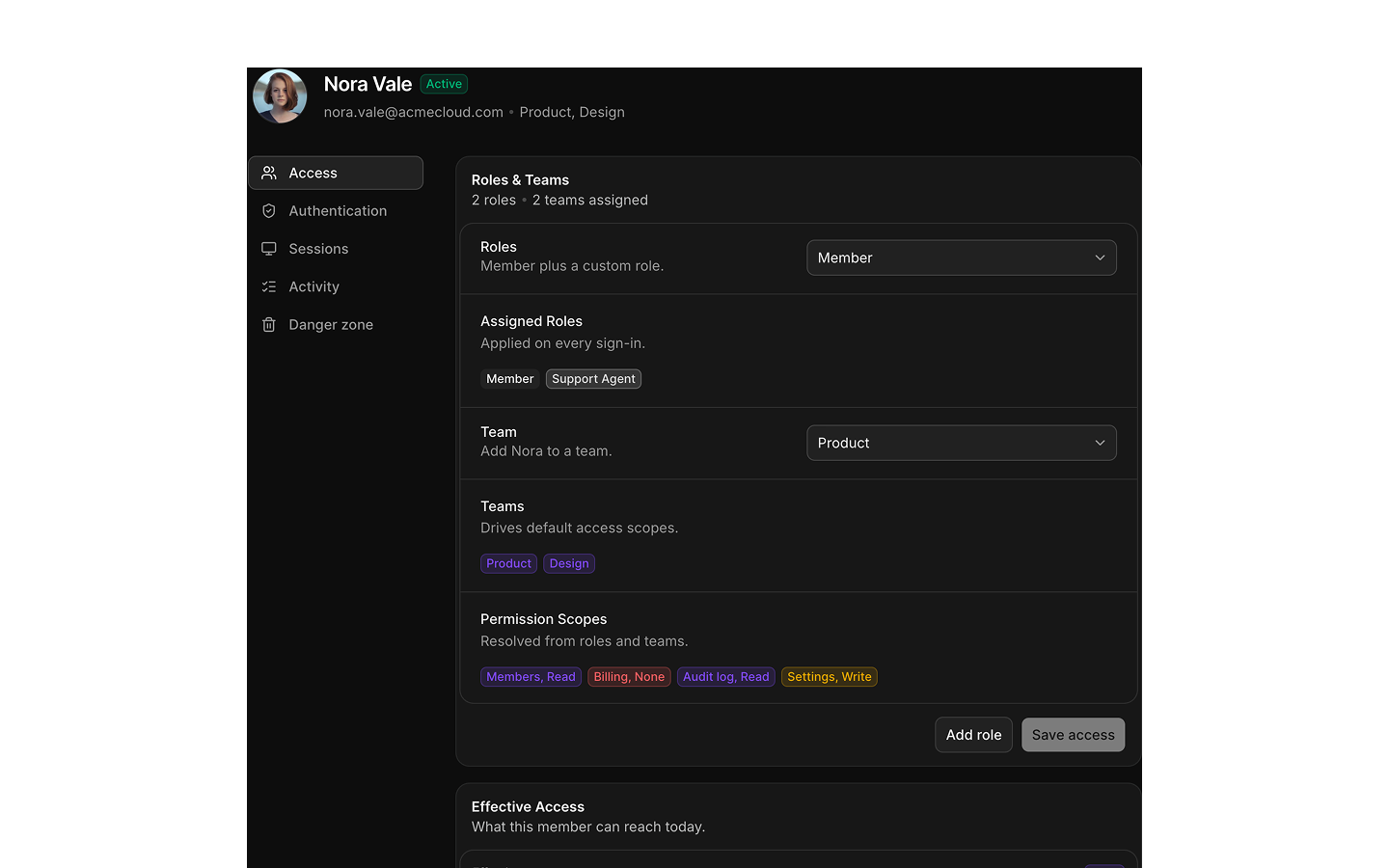Viewport: 1389px width, 868px height.
Task: Click the Effective Access heading
Action: coord(528,807)
